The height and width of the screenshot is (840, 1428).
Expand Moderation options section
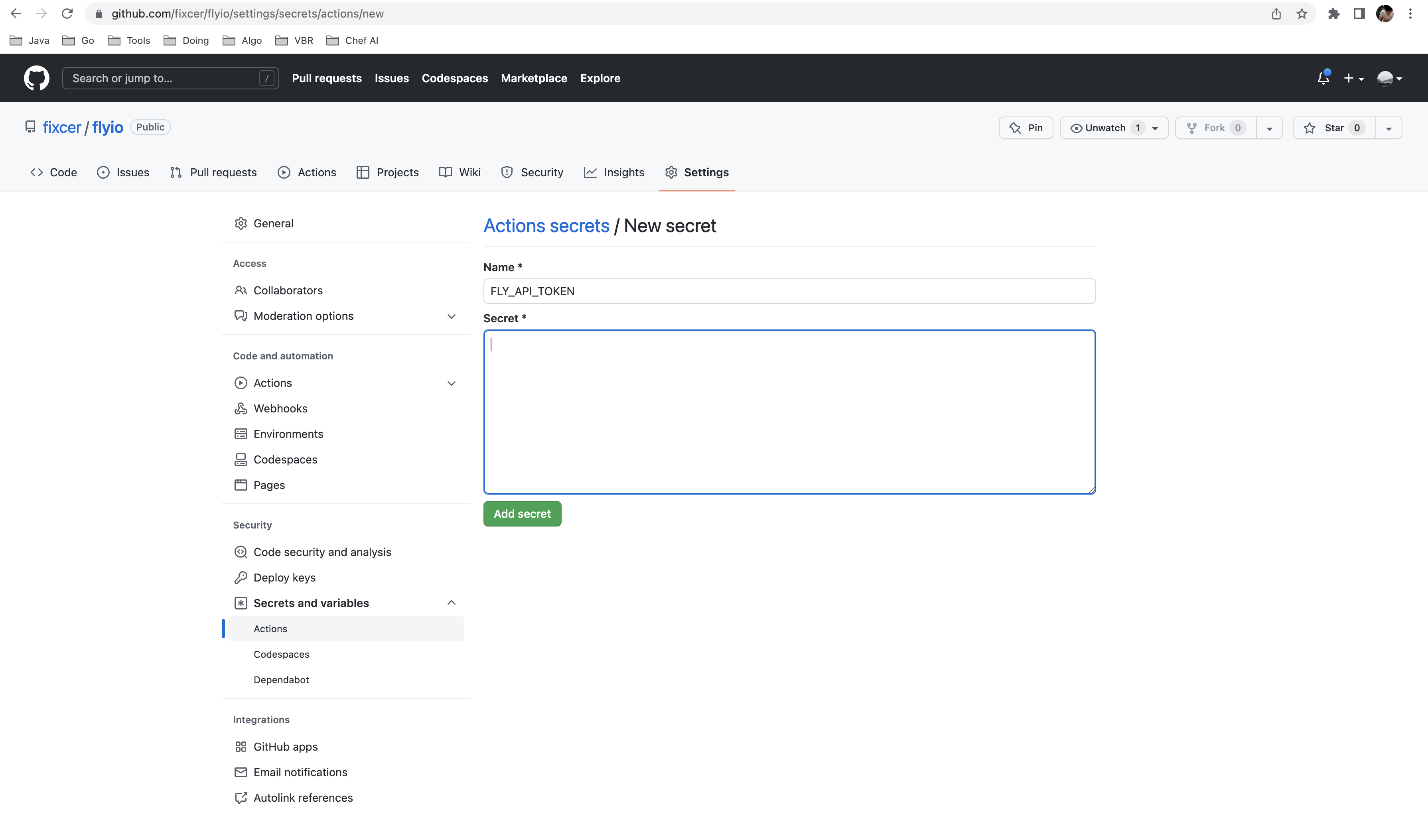pyautogui.click(x=451, y=316)
